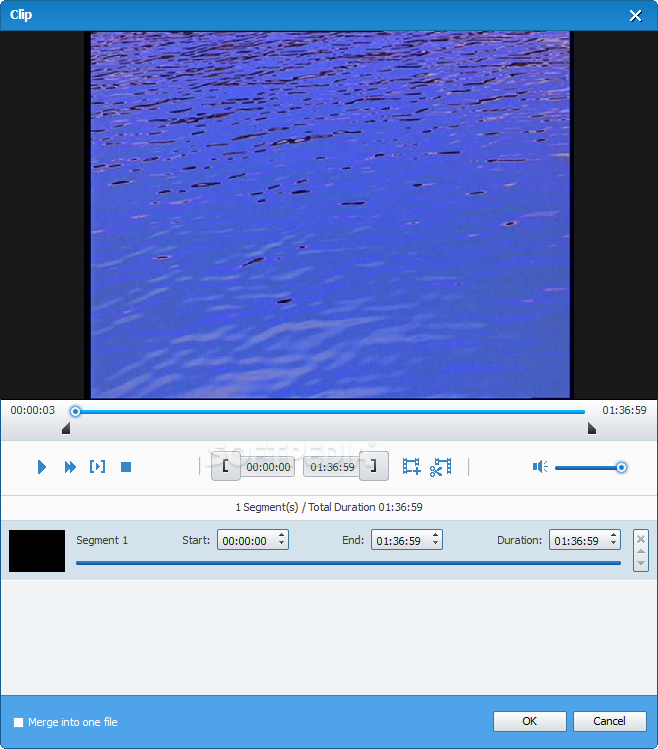Click the total time label at timeline end

point(624,410)
